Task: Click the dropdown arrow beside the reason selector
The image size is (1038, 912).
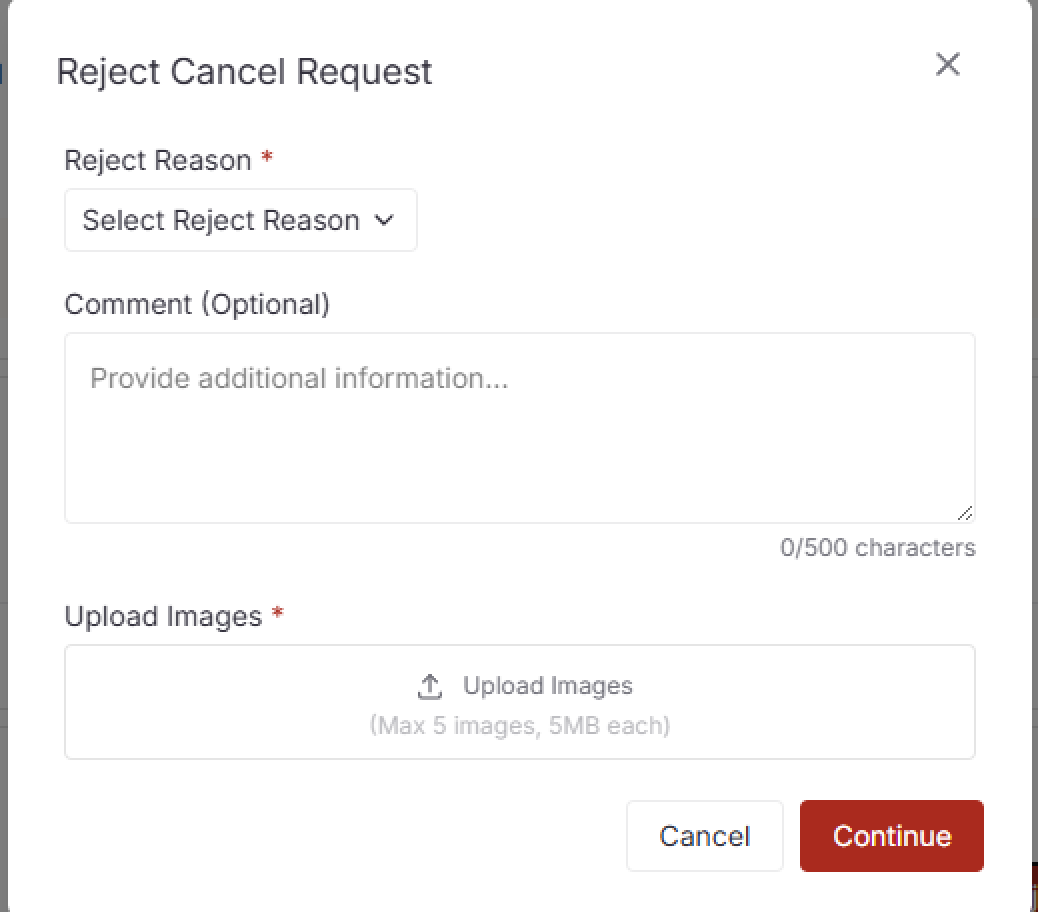Action: pos(385,220)
